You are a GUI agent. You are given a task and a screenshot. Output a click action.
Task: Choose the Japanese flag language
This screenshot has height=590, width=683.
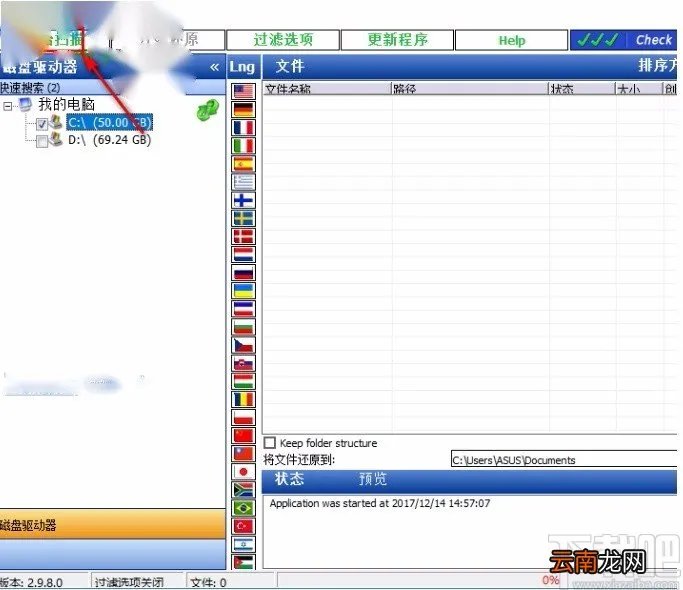(x=243, y=471)
